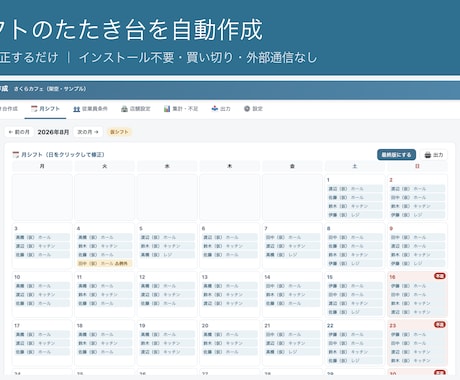Select the レジ shift entry on day 8
This screenshot has width=460, height=380.
[x=355, y=263]
